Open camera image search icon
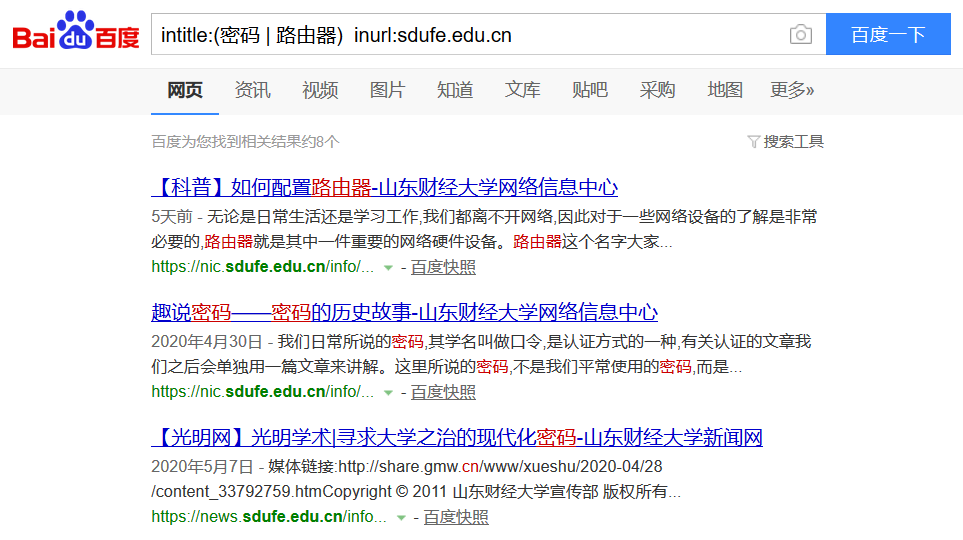This screenshot has width=963, height=540. pos(800,35)
